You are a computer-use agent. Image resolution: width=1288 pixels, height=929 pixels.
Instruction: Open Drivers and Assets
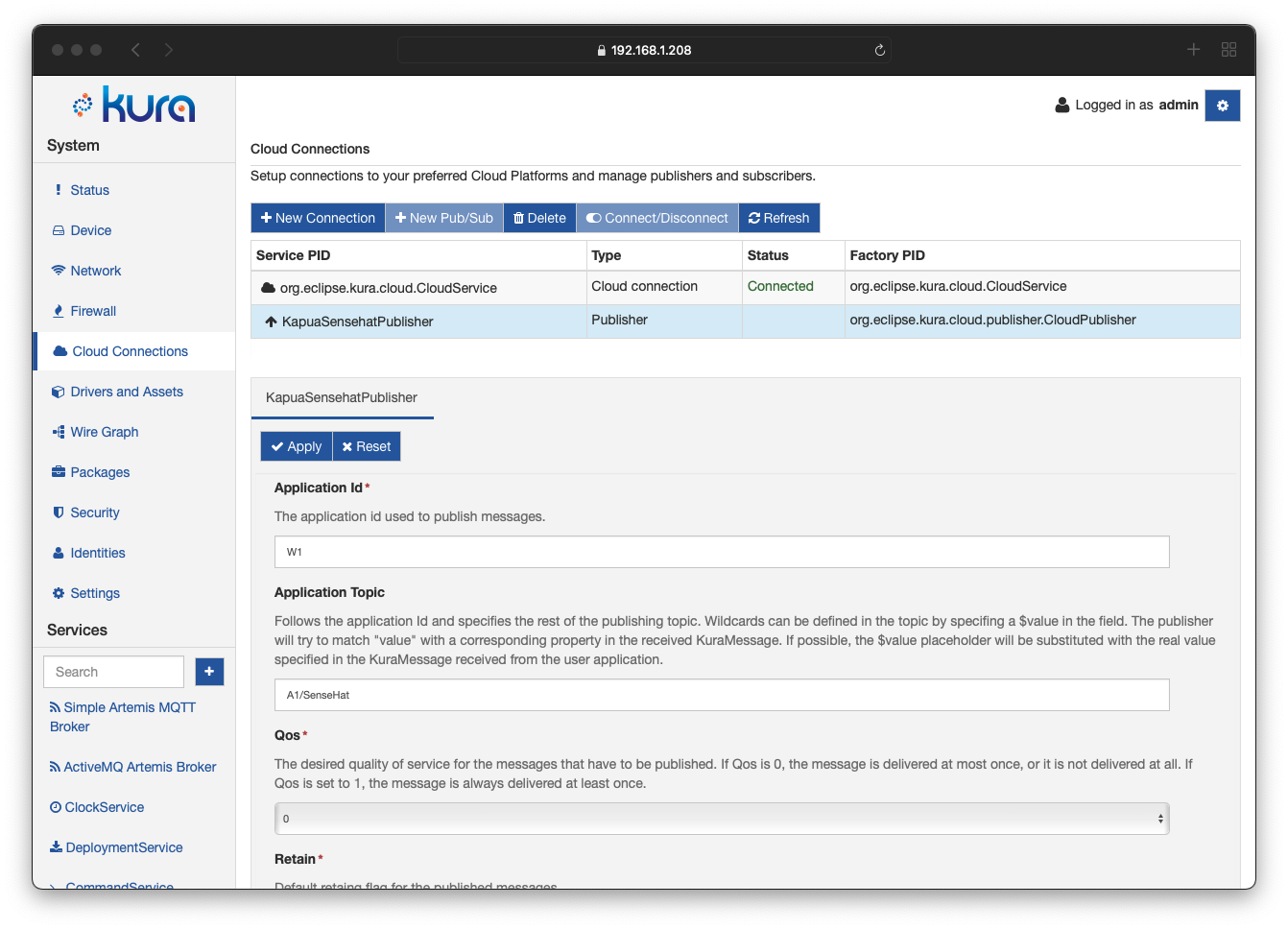[x=127, y=392]
